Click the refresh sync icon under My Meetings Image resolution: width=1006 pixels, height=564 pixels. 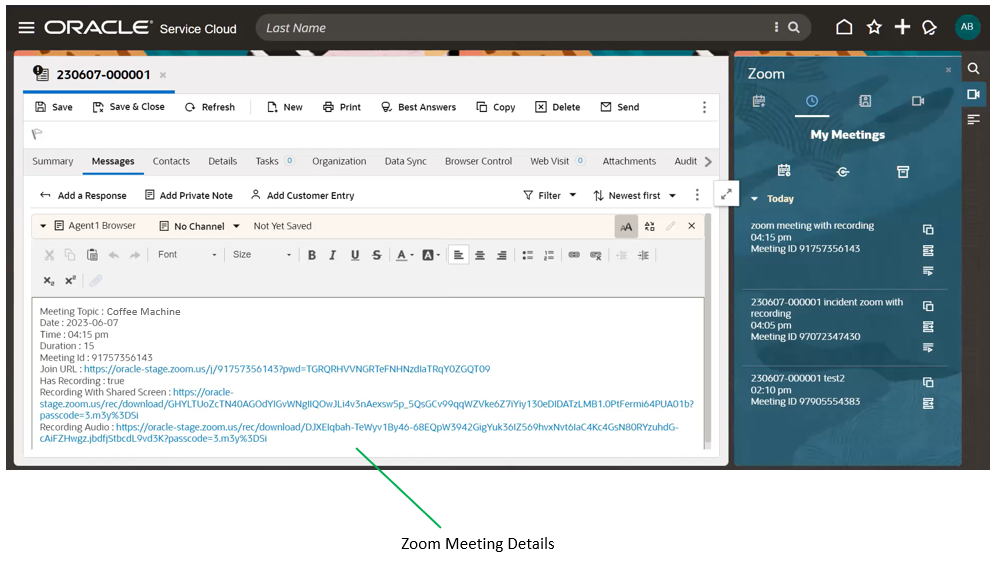tap(843, 171)
